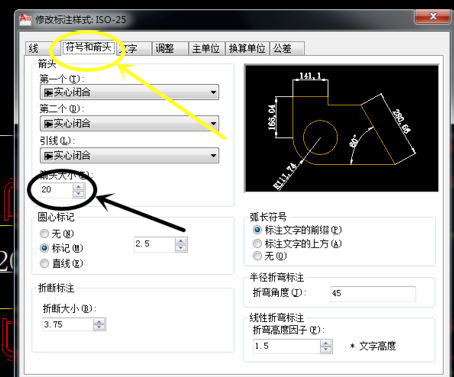Click the dimension style preview image
This screenshot has width=454, height=377.
(x=342, y=129)
